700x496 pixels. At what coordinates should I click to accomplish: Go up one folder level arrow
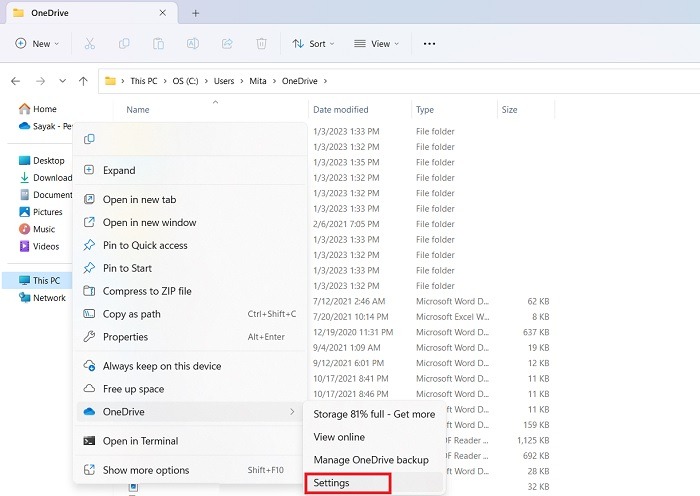click(83, 81)
